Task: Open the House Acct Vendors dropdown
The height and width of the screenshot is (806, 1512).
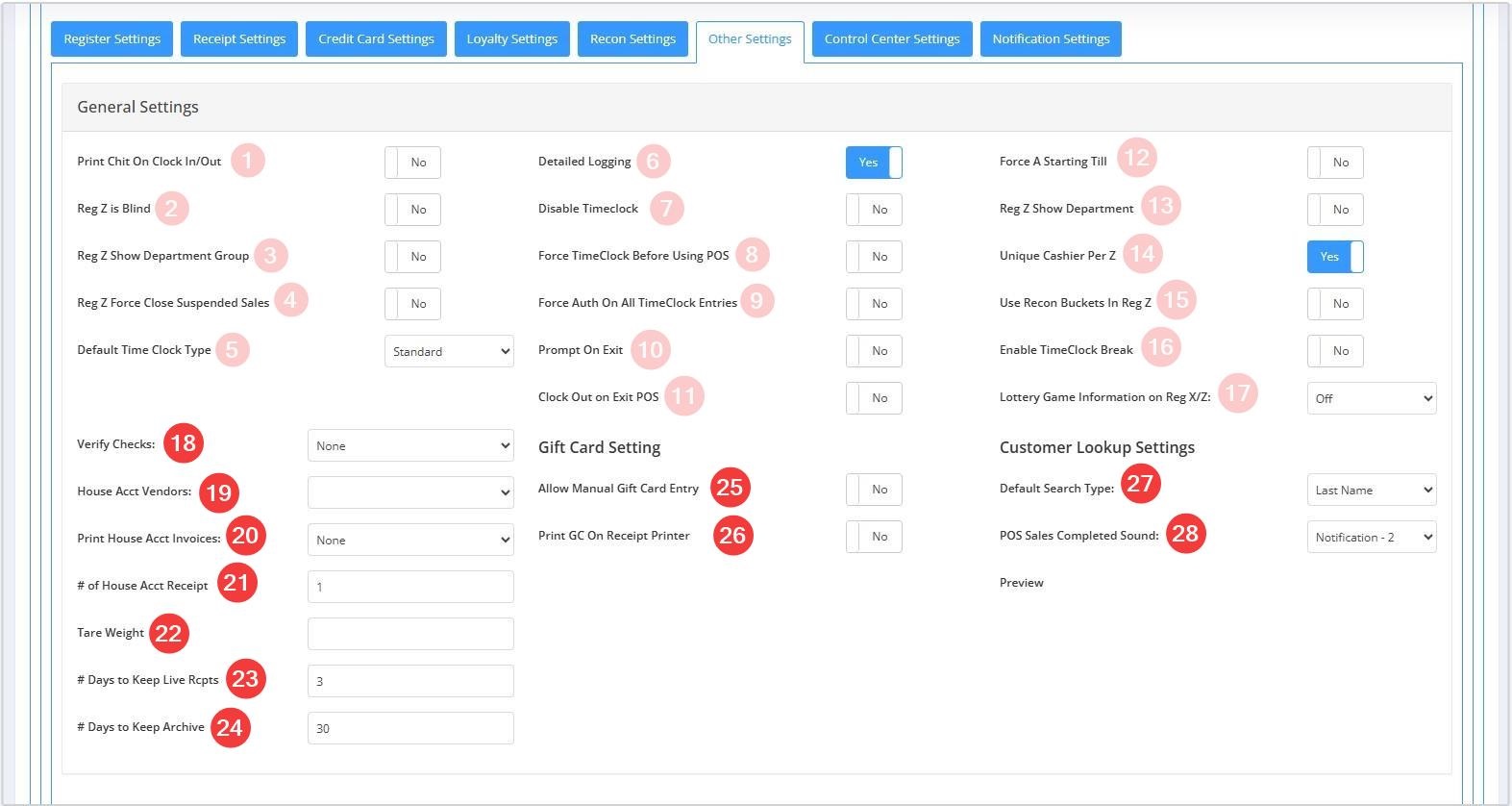Action: pos(410,492)
